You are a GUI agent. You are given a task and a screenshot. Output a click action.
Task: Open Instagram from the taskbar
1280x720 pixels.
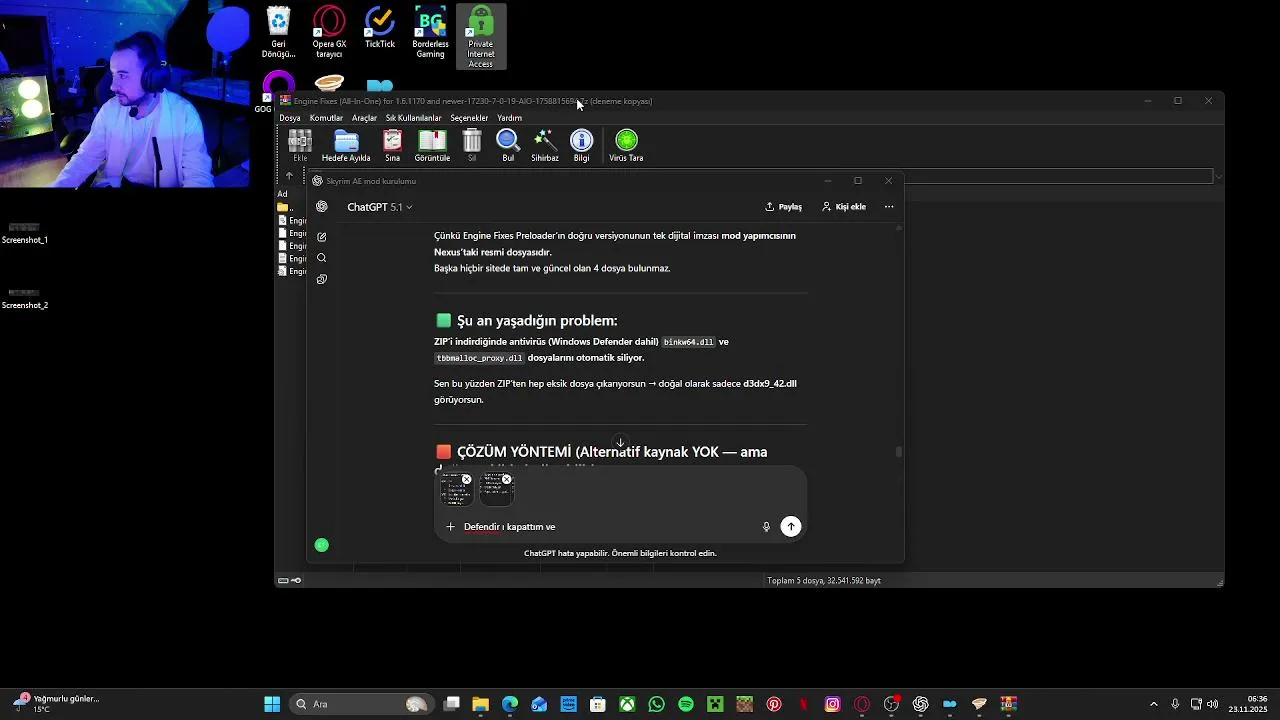tap(832, 704)
